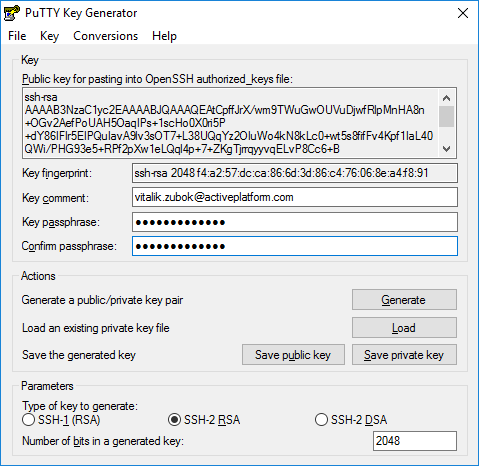
Task: Click the Save public key button
Action: click(293, 355)
